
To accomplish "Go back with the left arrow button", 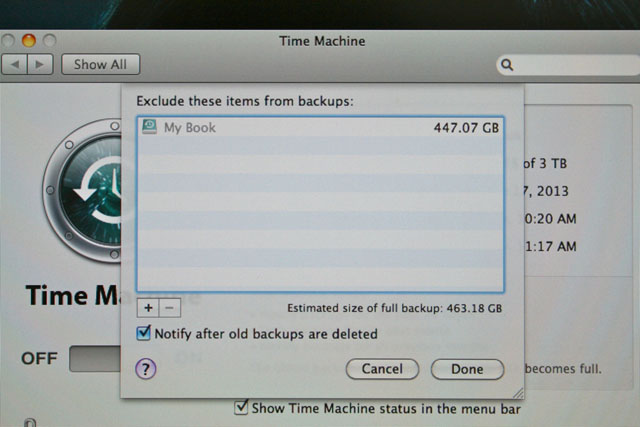I will click(x=15, y=64).
